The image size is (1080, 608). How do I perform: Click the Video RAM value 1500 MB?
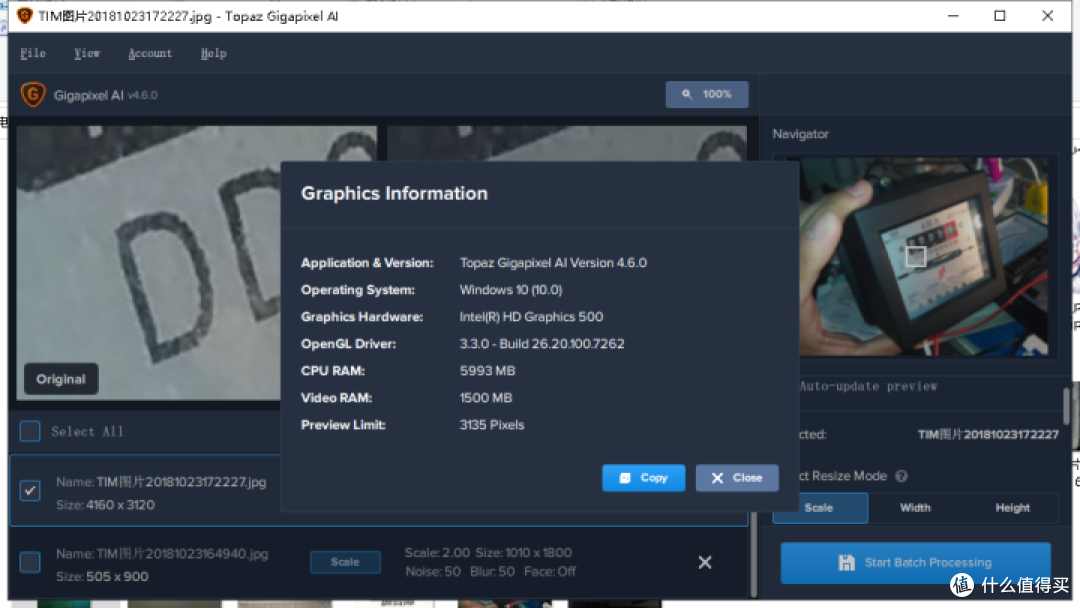pos(486,398)
